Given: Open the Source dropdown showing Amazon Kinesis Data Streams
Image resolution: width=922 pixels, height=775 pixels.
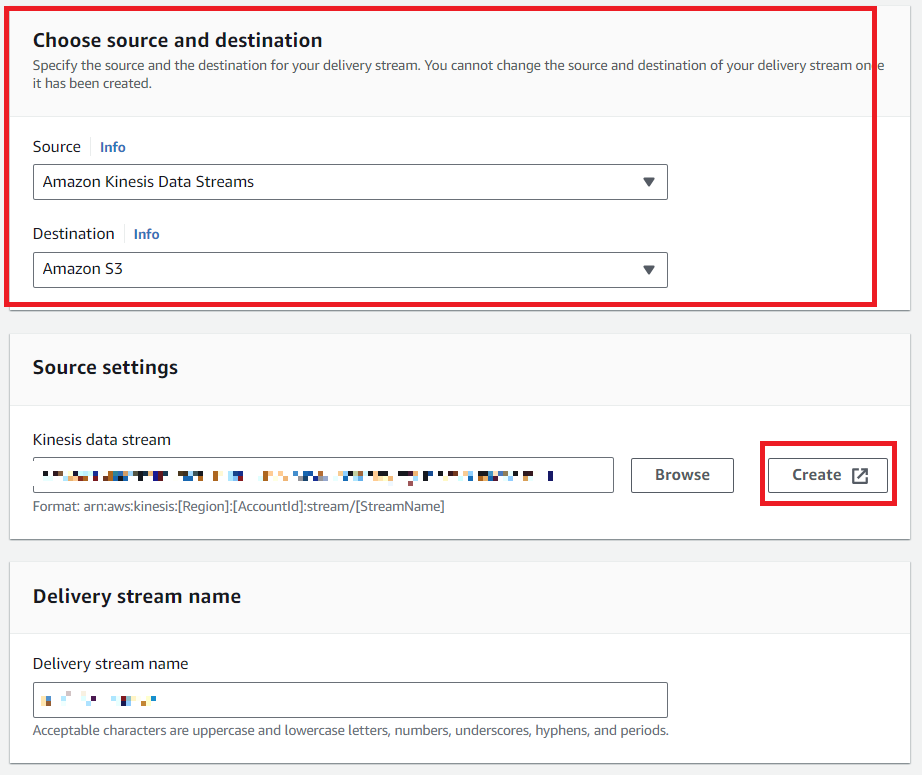Looking at the screenshot, I should (x=340, y=182).
